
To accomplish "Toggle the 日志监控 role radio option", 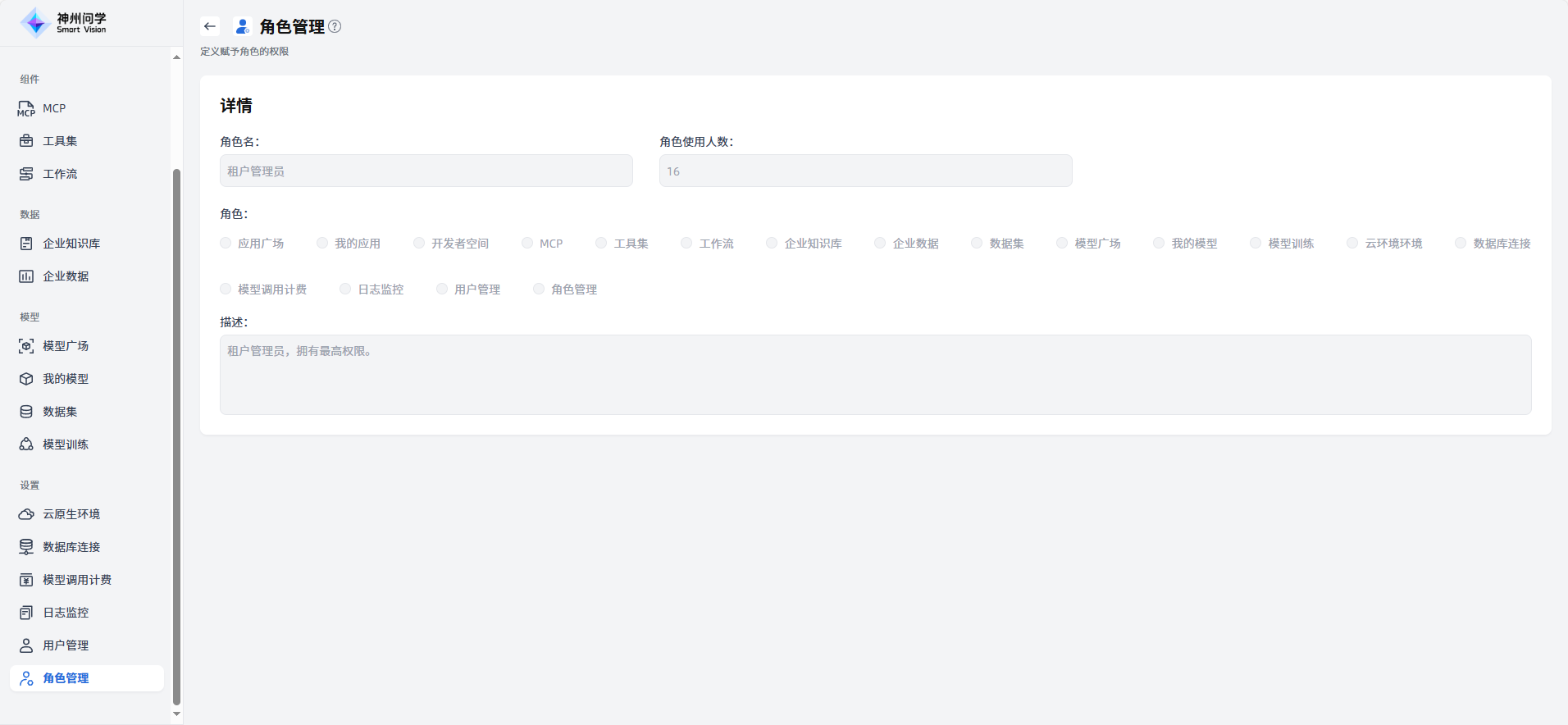I will pos(345,289).
